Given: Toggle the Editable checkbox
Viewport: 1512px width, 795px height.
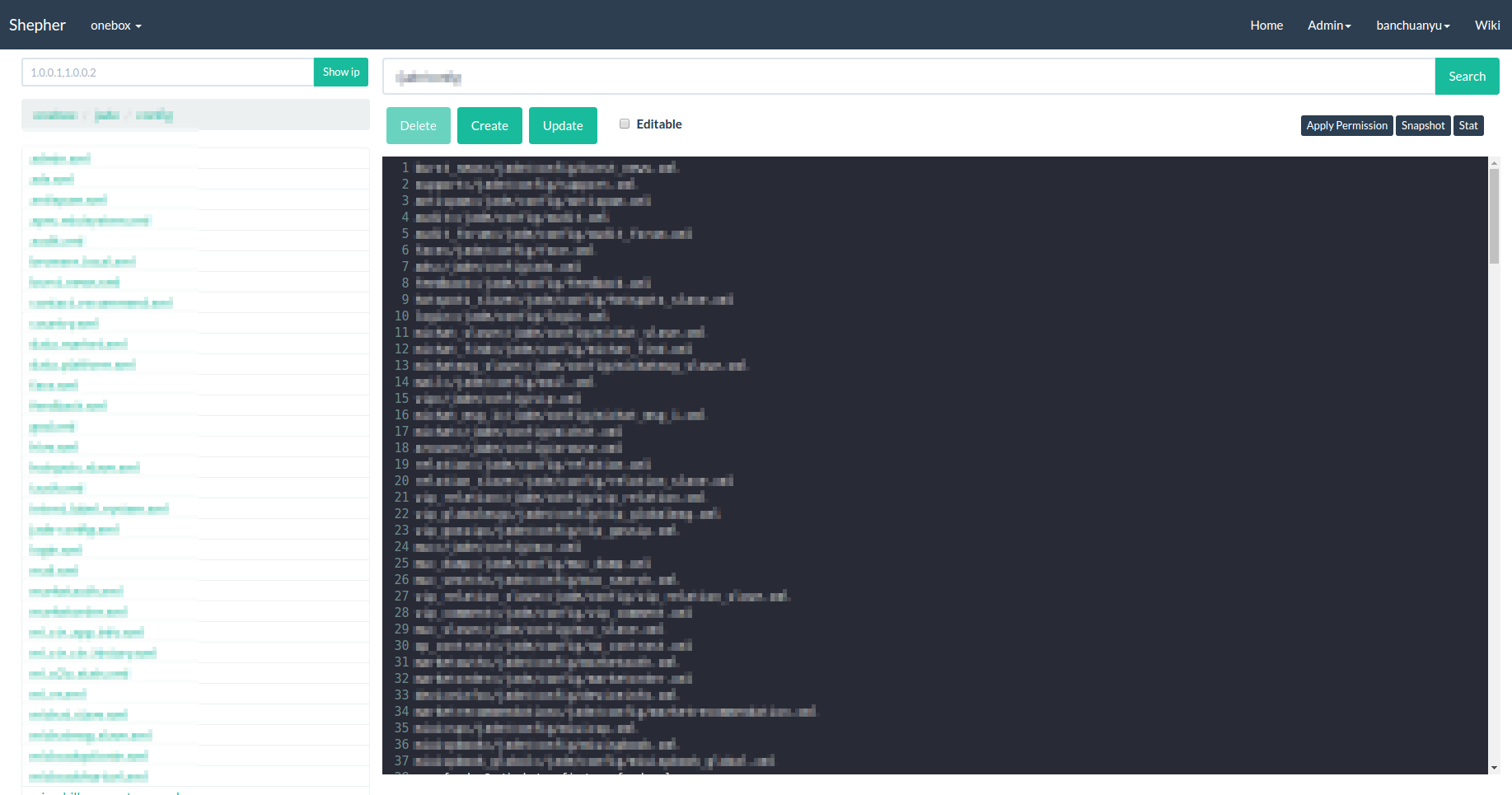Looking at the screenshot, I should 625,124.
